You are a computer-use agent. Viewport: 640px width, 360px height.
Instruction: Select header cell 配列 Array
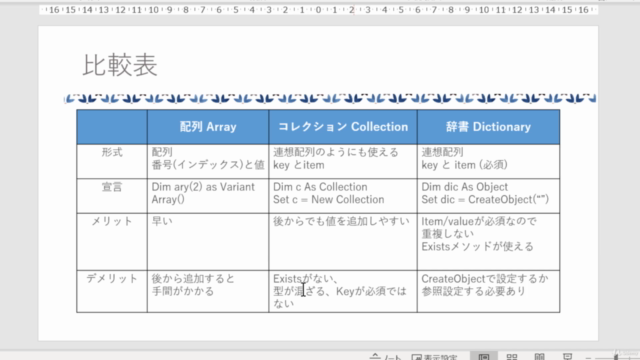pyautogui.click(x=208, y=127)
